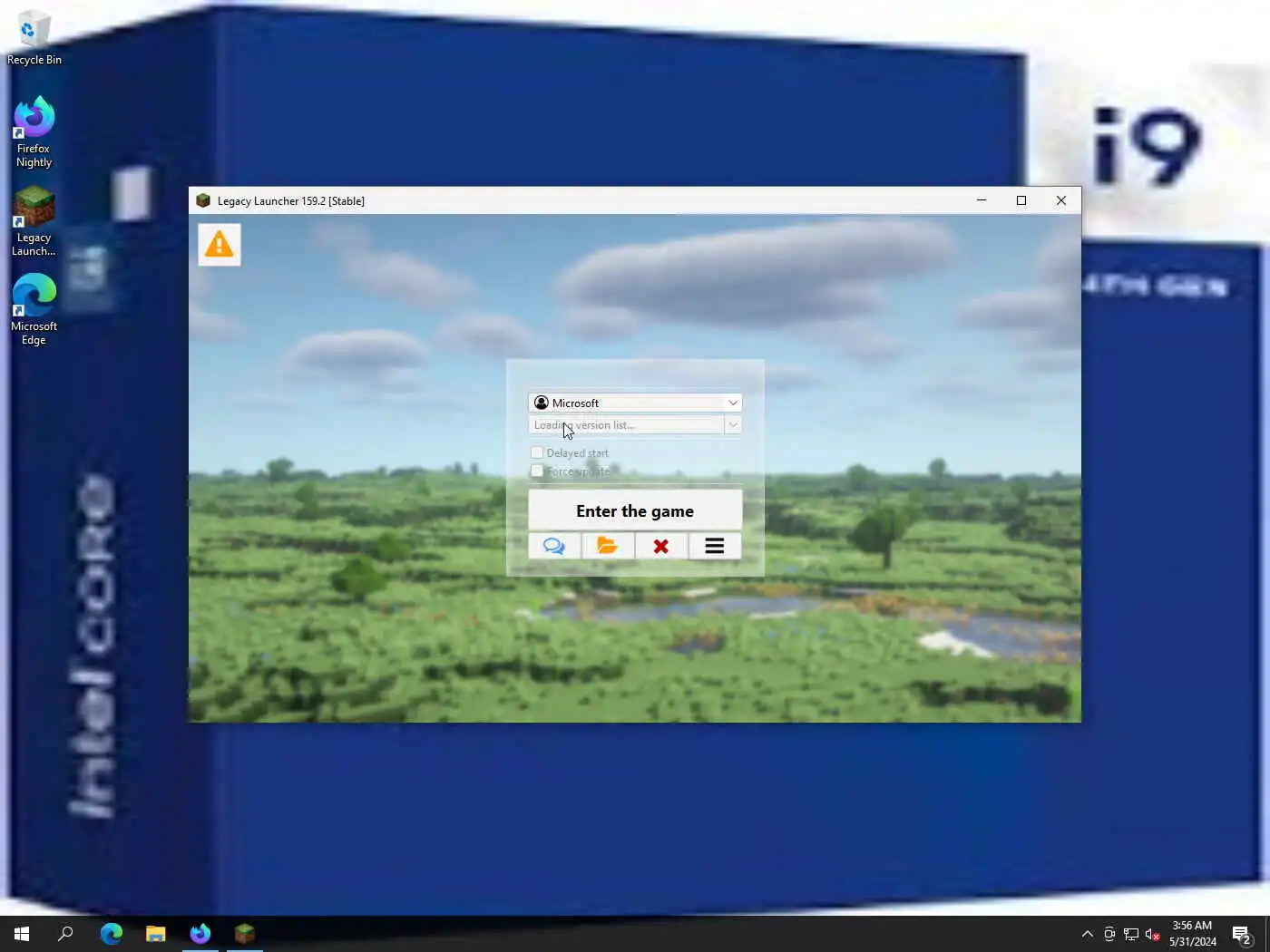Click the Enter the game button
The image size is (1270, 952).
click(635, 510)
